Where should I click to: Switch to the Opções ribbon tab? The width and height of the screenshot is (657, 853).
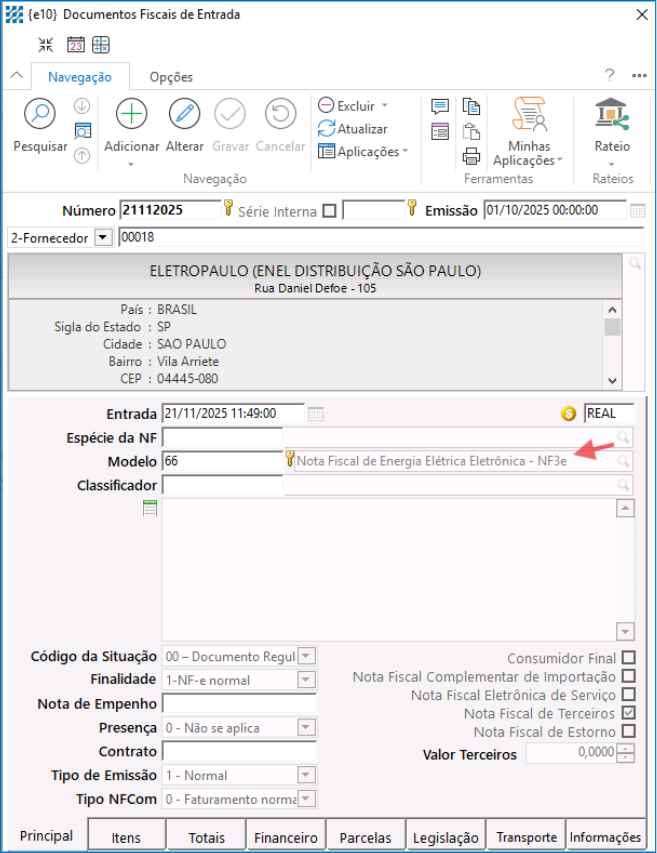pyautogui.click(x=171, y=77)
